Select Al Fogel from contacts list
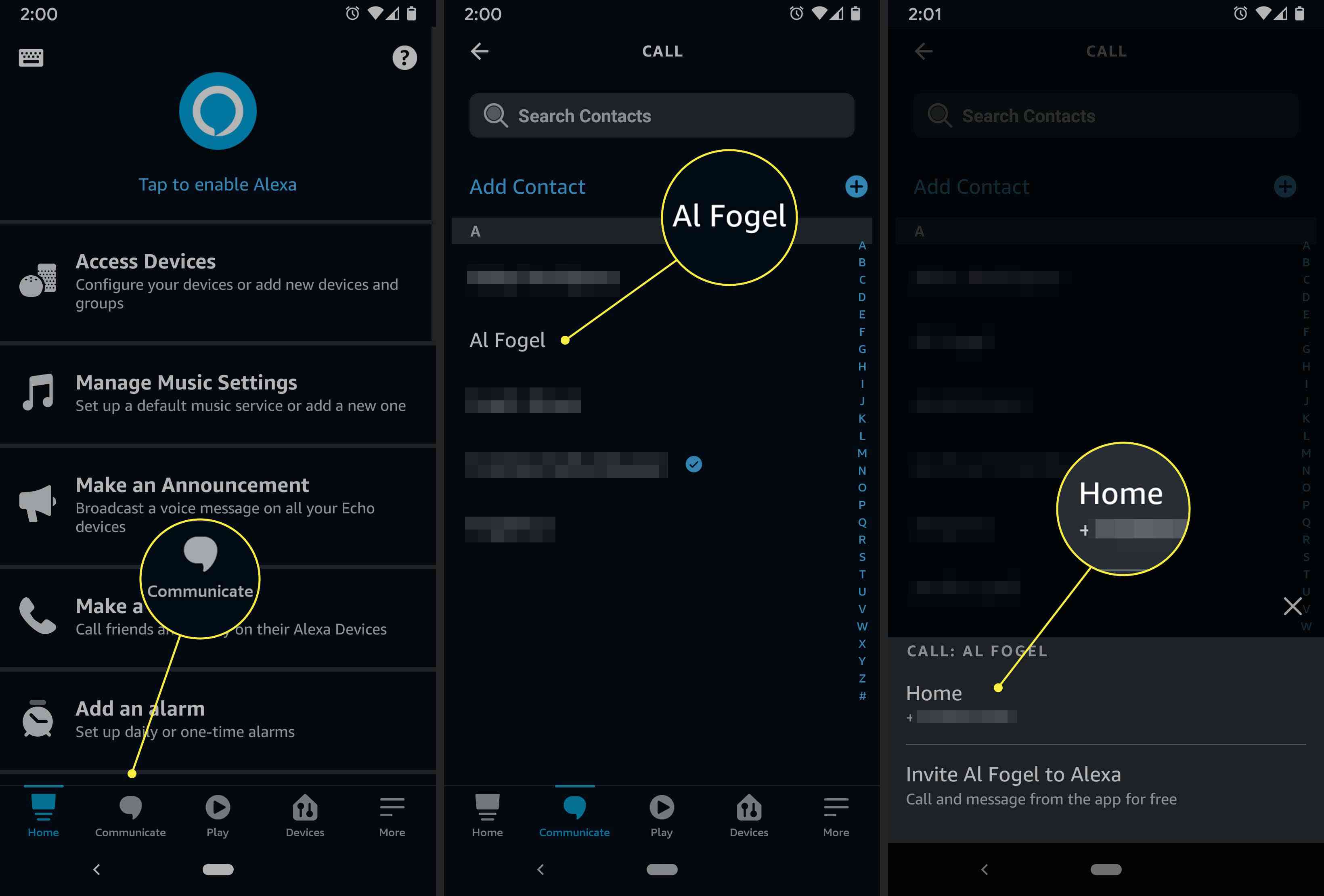The width and height of the screenshot is (1324, 896). (x=507, y=339)
